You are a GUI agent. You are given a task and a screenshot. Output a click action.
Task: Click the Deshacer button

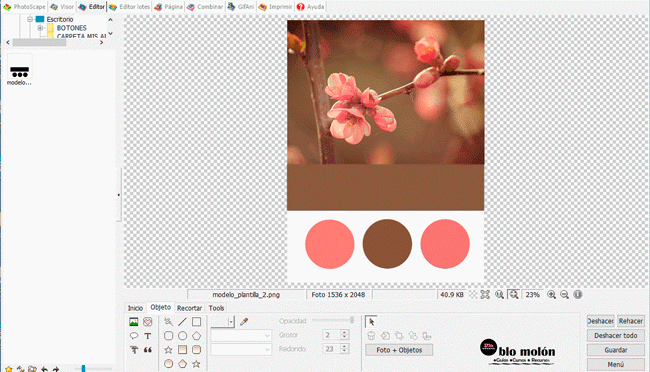[x=601, y=321]
